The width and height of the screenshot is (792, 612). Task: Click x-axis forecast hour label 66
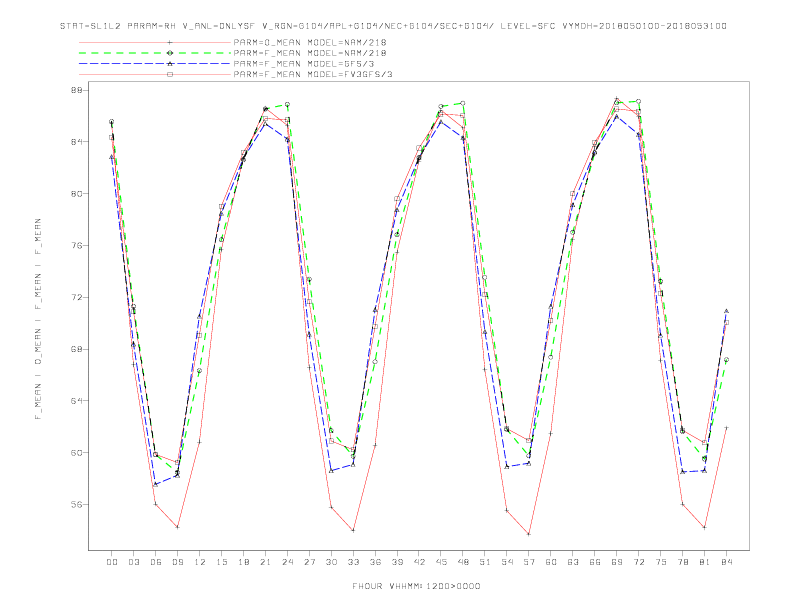coord(595,562)
